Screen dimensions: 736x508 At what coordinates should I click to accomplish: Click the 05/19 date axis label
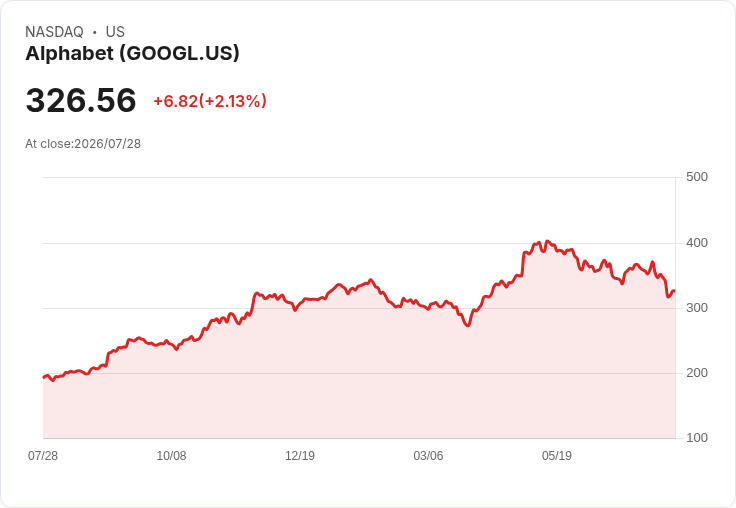[557, 455]
